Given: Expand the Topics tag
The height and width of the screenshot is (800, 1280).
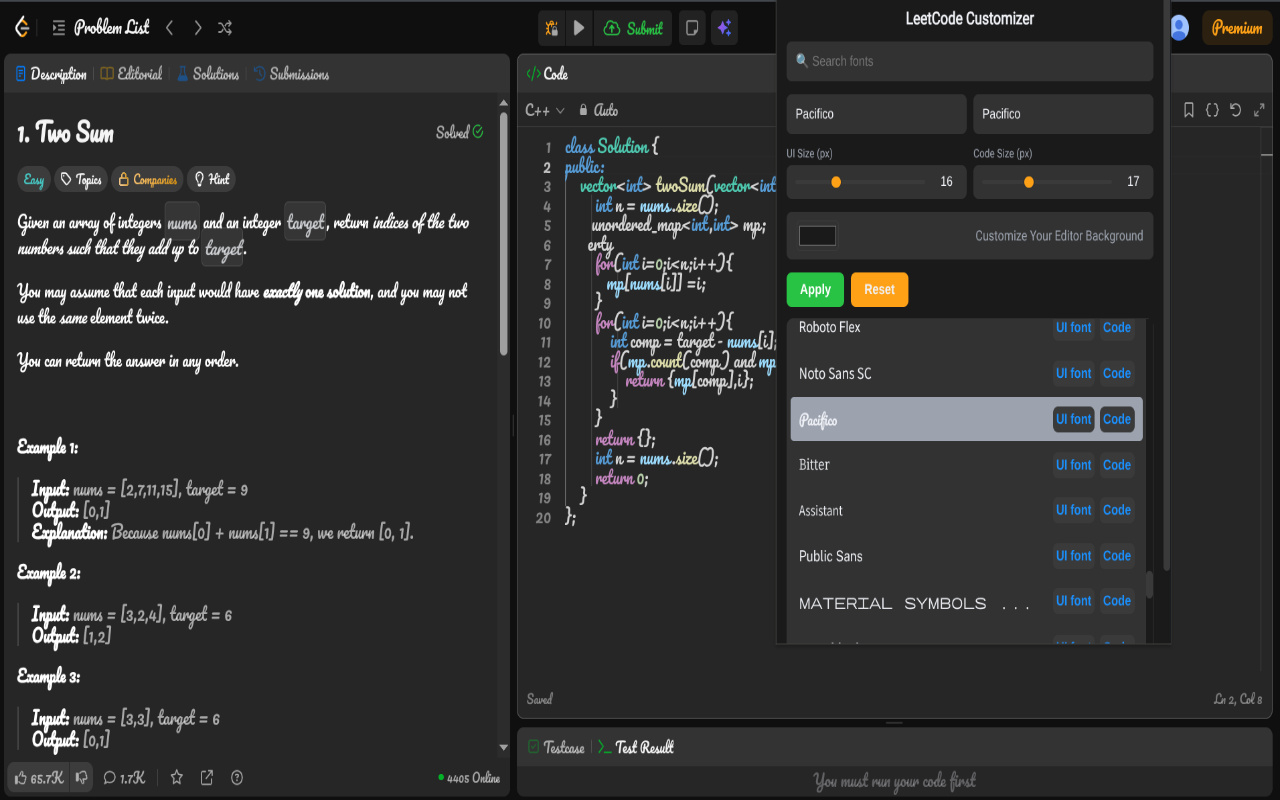Looking at the screenshot, I should (x=81, y=180).
